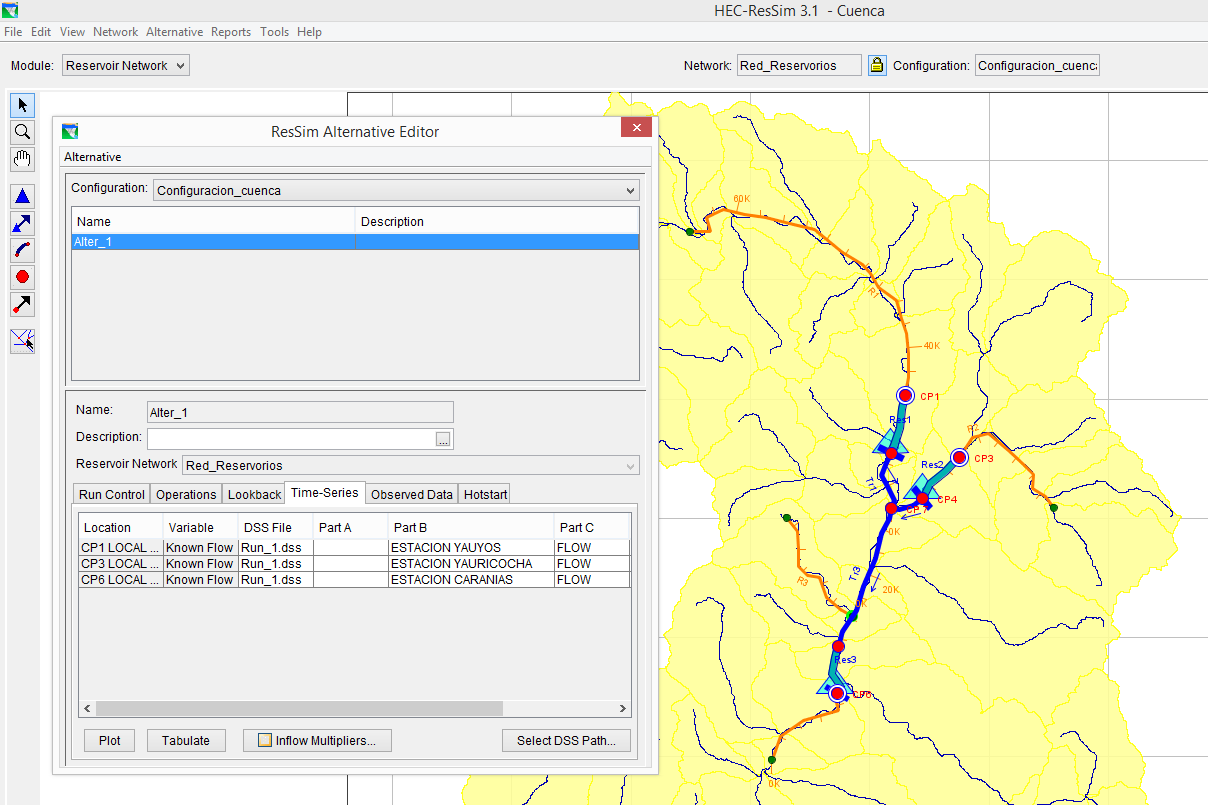The width and height of the screenshot is (1208, 805).
Task: Select the ESTACION CARANIAS cell
Action: point(471,579)
